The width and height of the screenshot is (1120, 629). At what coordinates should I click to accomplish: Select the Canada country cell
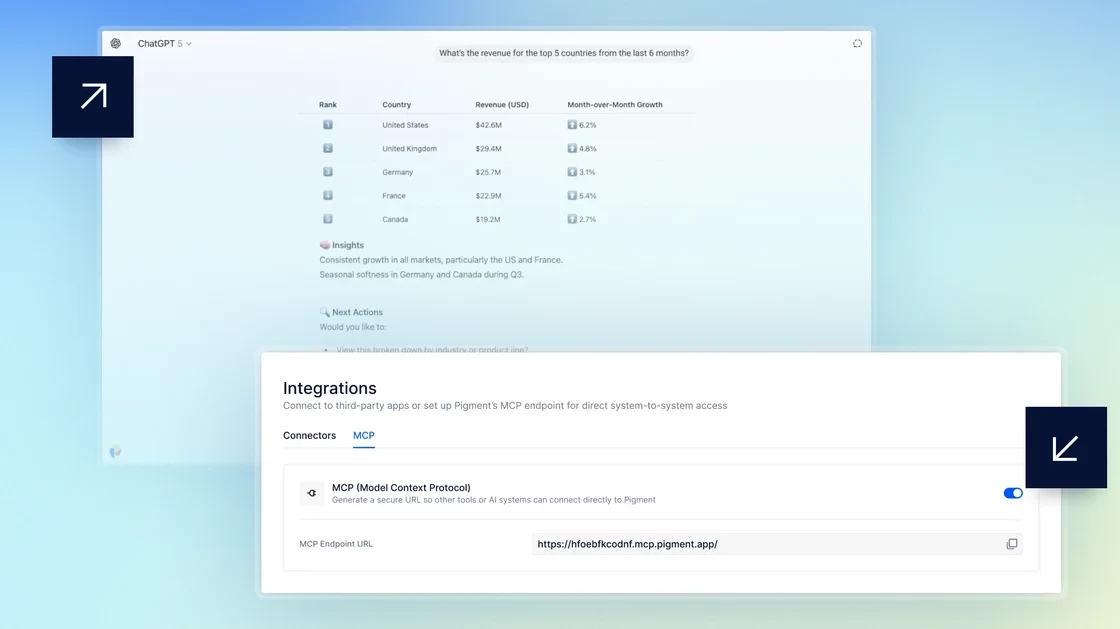click(x=395, y=219)
